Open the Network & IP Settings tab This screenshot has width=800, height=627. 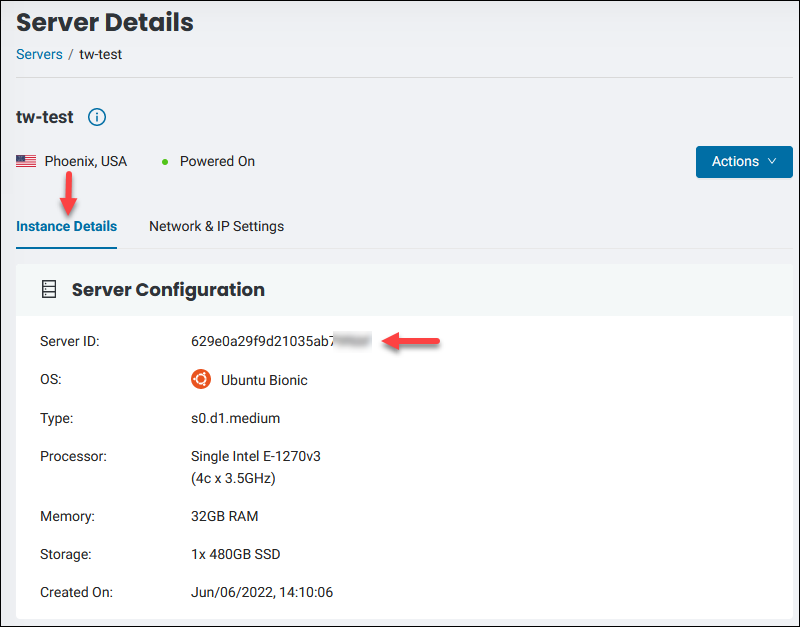216,226
